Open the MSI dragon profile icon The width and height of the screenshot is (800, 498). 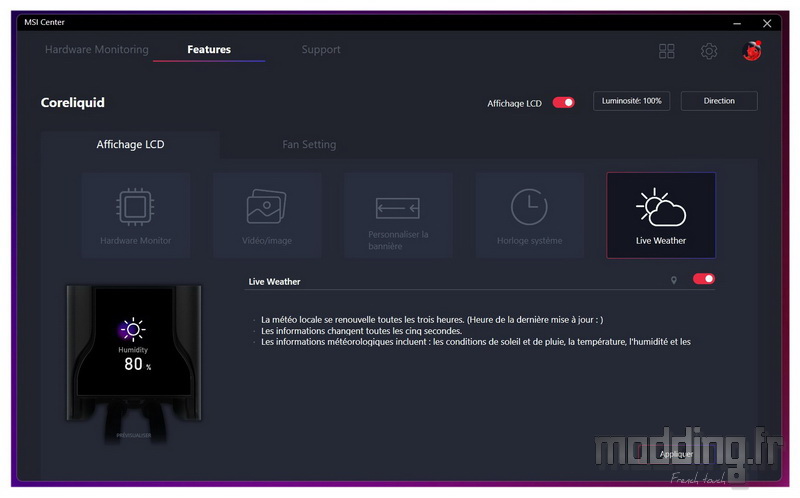pyautogui.click(x=752, y=51)
